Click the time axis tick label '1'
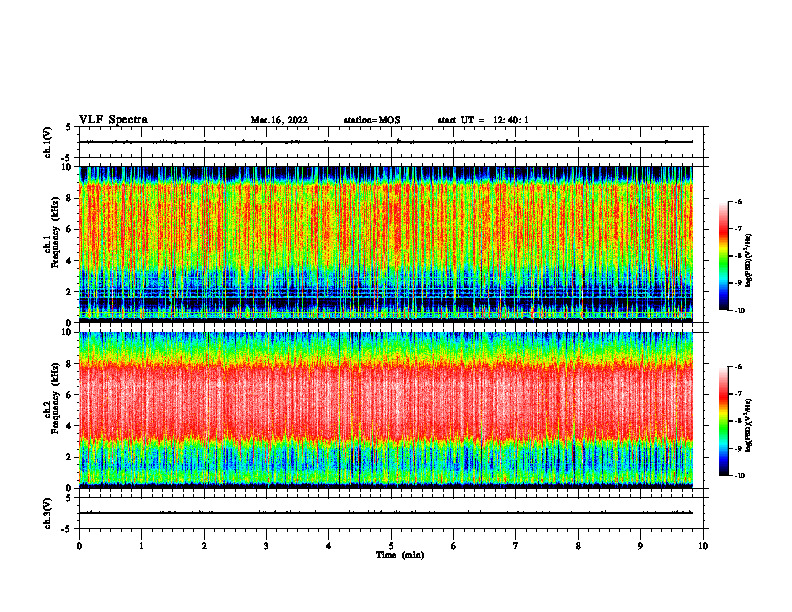This screenshot has height=612, width=792. pos(141,546)
